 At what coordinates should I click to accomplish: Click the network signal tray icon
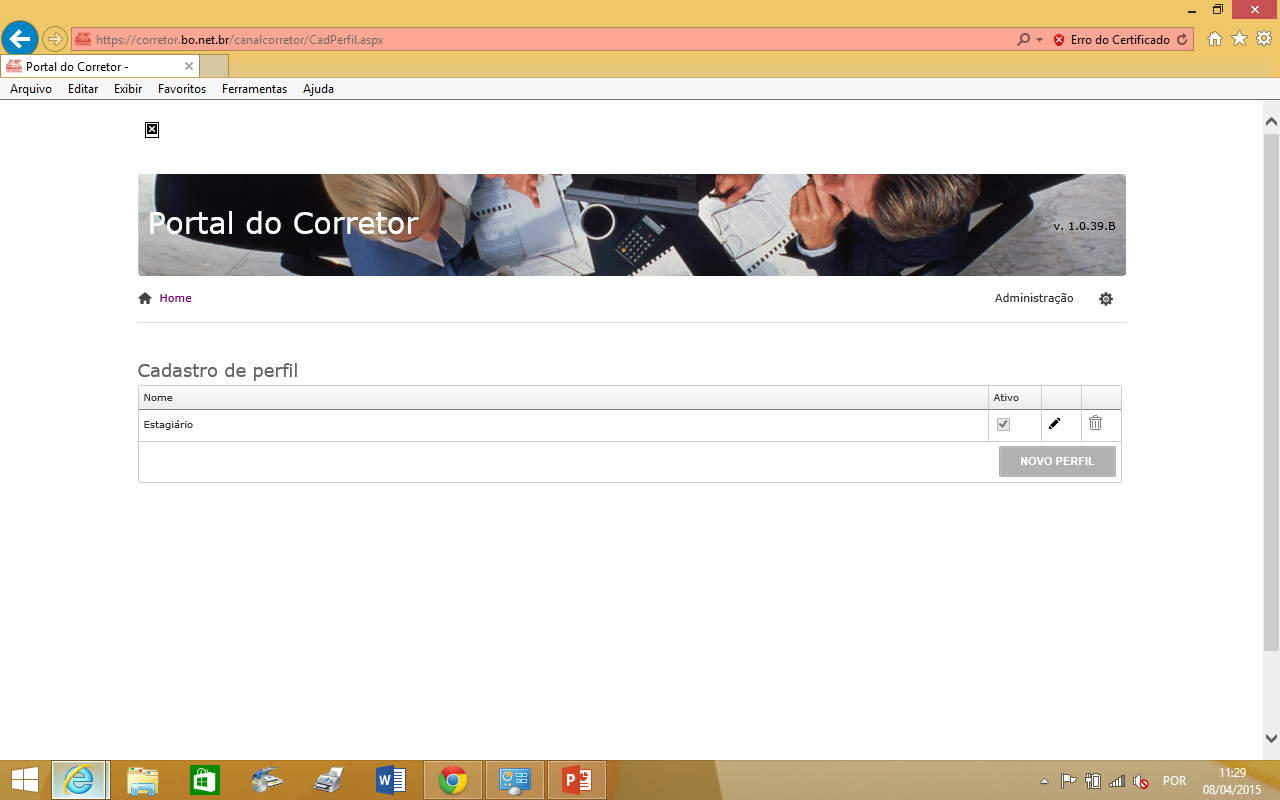[x=1117, y=781]
